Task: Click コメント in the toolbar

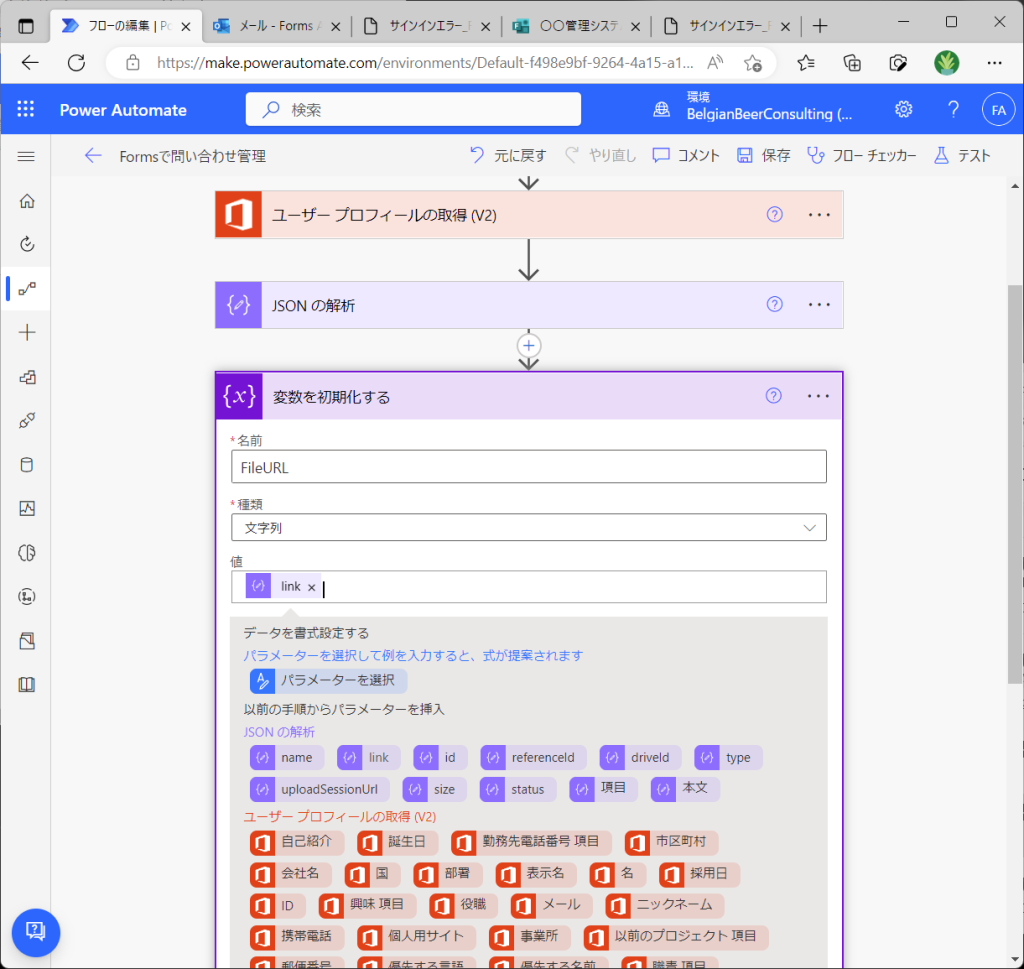Action: [x=686, y=155]
